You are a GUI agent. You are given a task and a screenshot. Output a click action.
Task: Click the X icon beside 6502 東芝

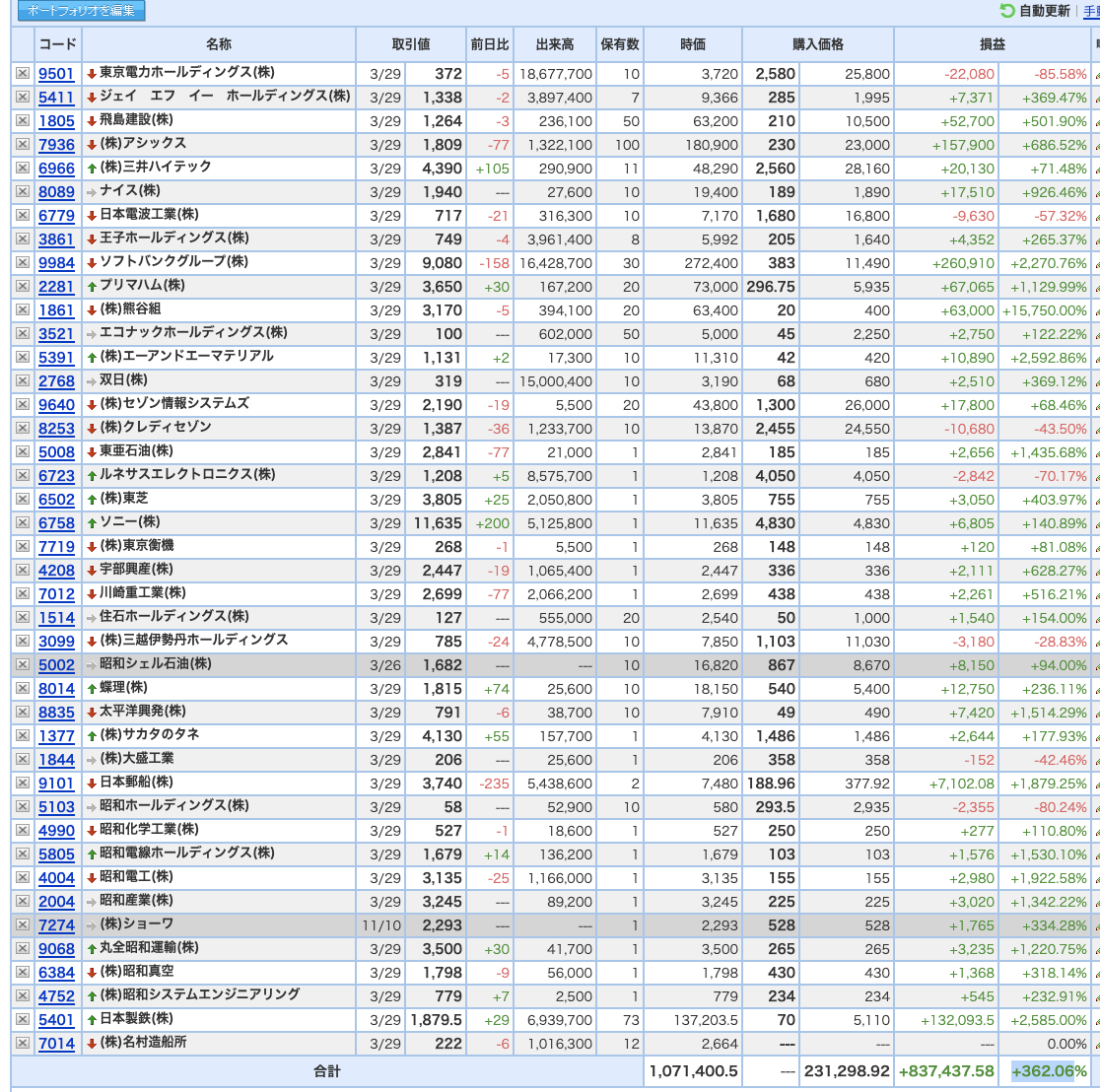coord(23,500)
